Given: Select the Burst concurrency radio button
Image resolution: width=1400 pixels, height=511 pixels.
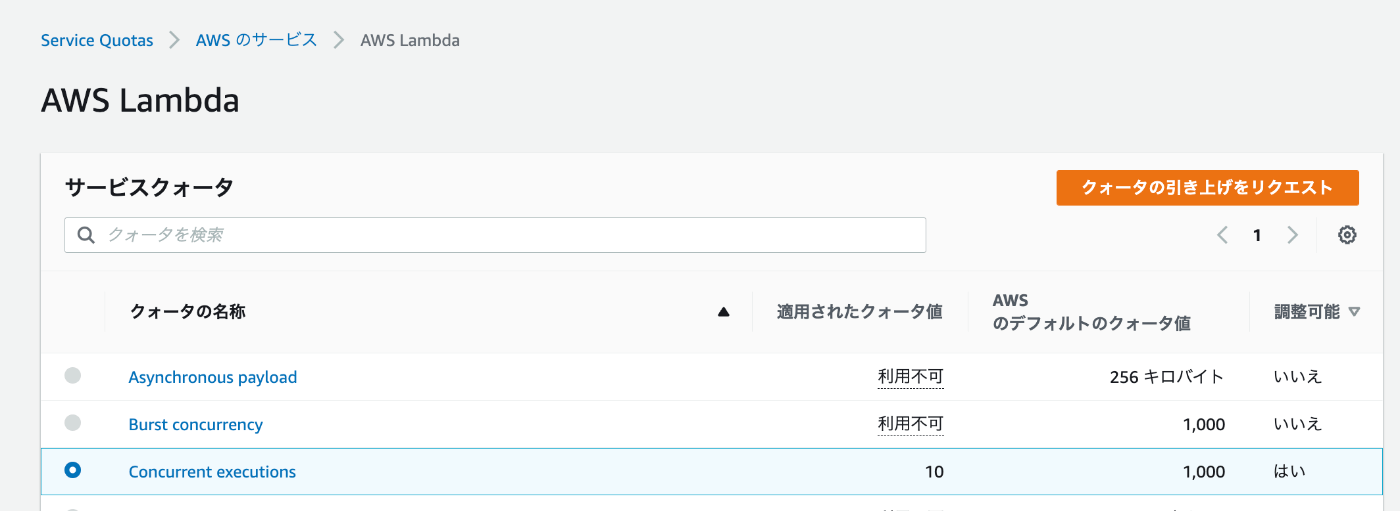Looking at the screenshot, I should [x=72, y=423].
